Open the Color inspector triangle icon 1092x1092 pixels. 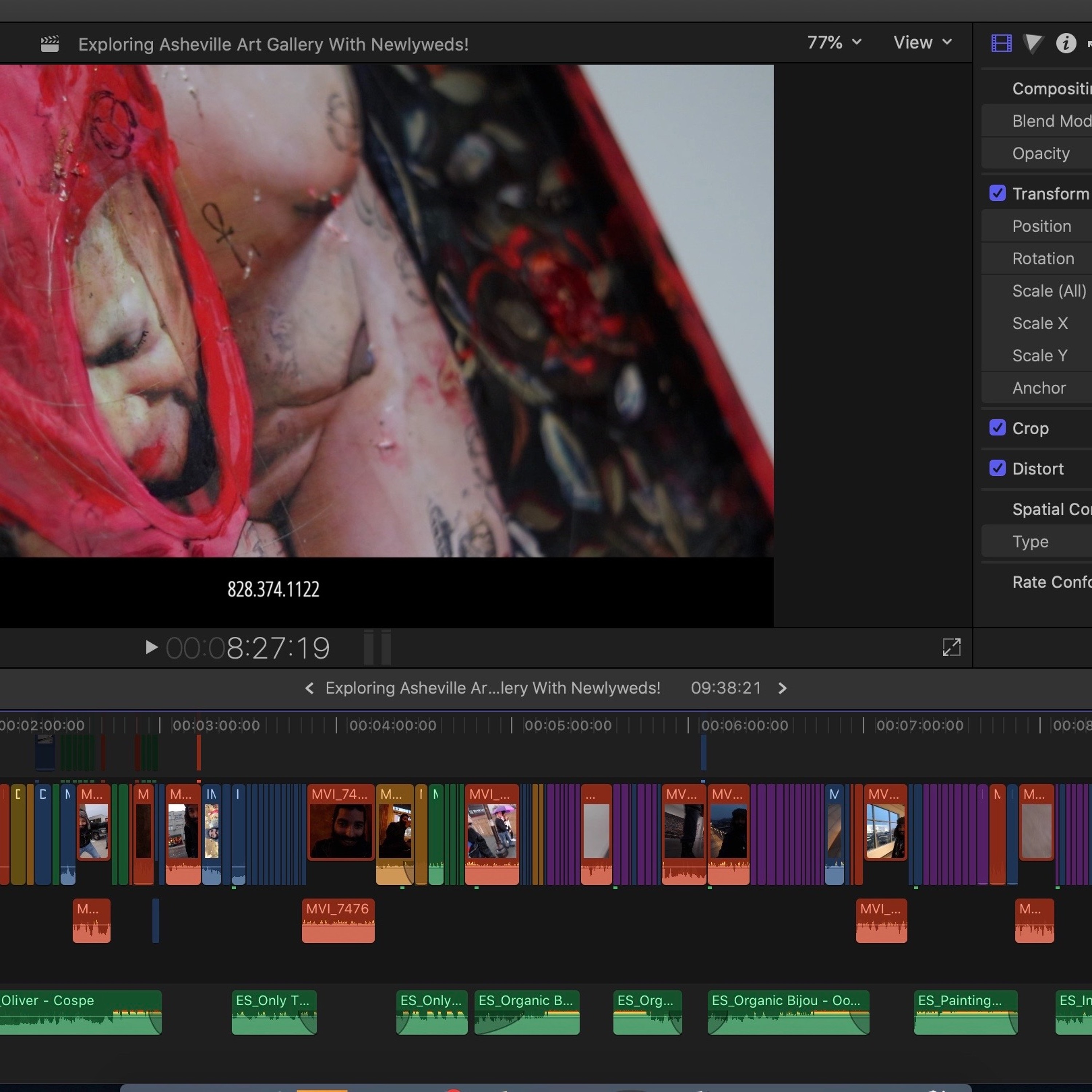[1033, 43]
